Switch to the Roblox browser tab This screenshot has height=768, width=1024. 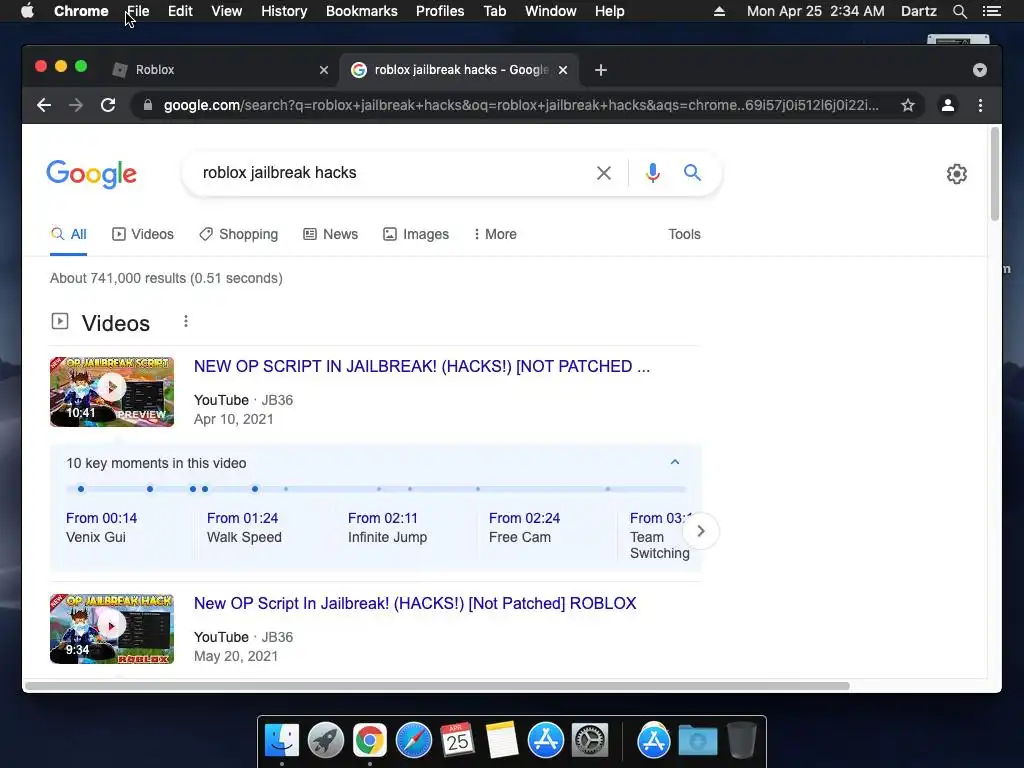(222, 70)
